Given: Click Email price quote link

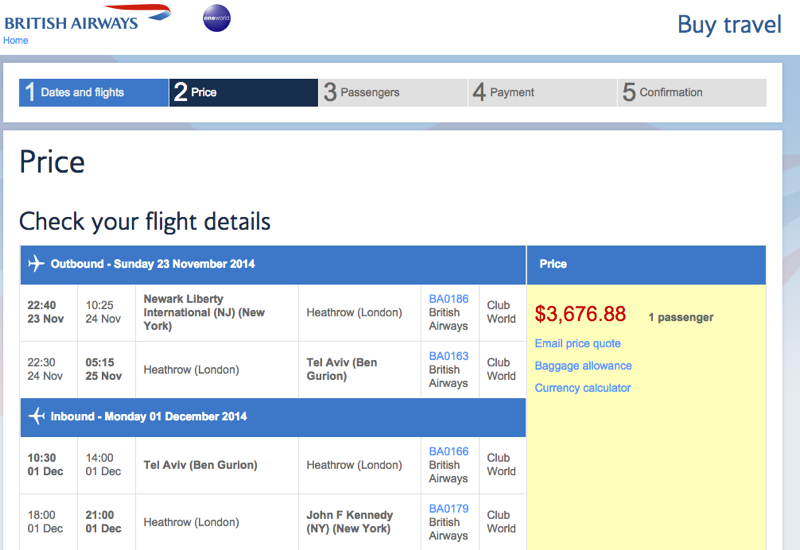Looking at the screenshot, I should pos(578,343).
